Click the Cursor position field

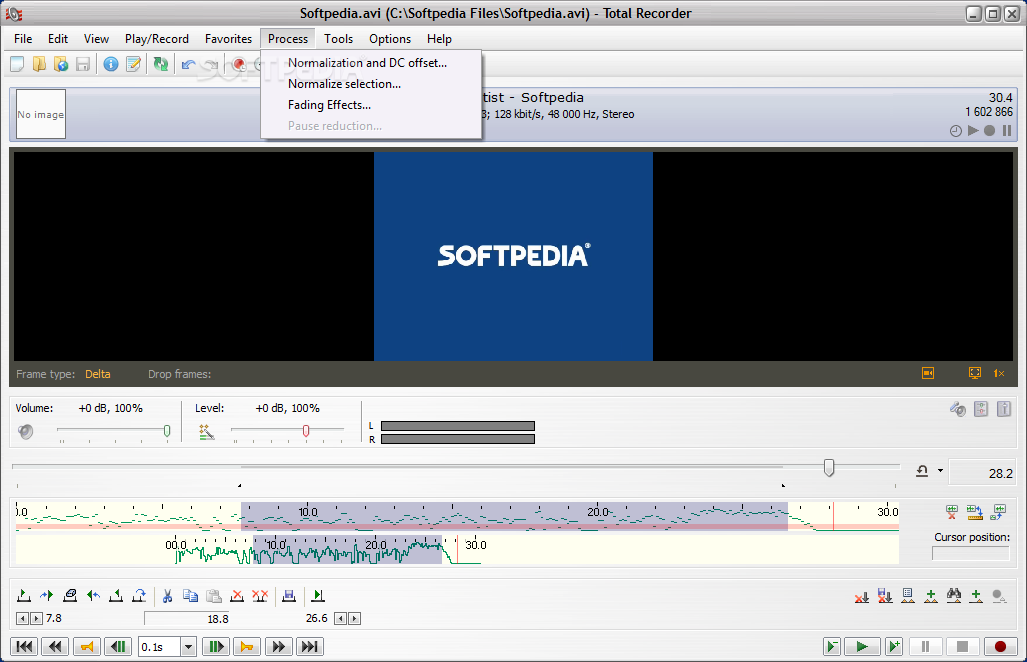point(971,553)
